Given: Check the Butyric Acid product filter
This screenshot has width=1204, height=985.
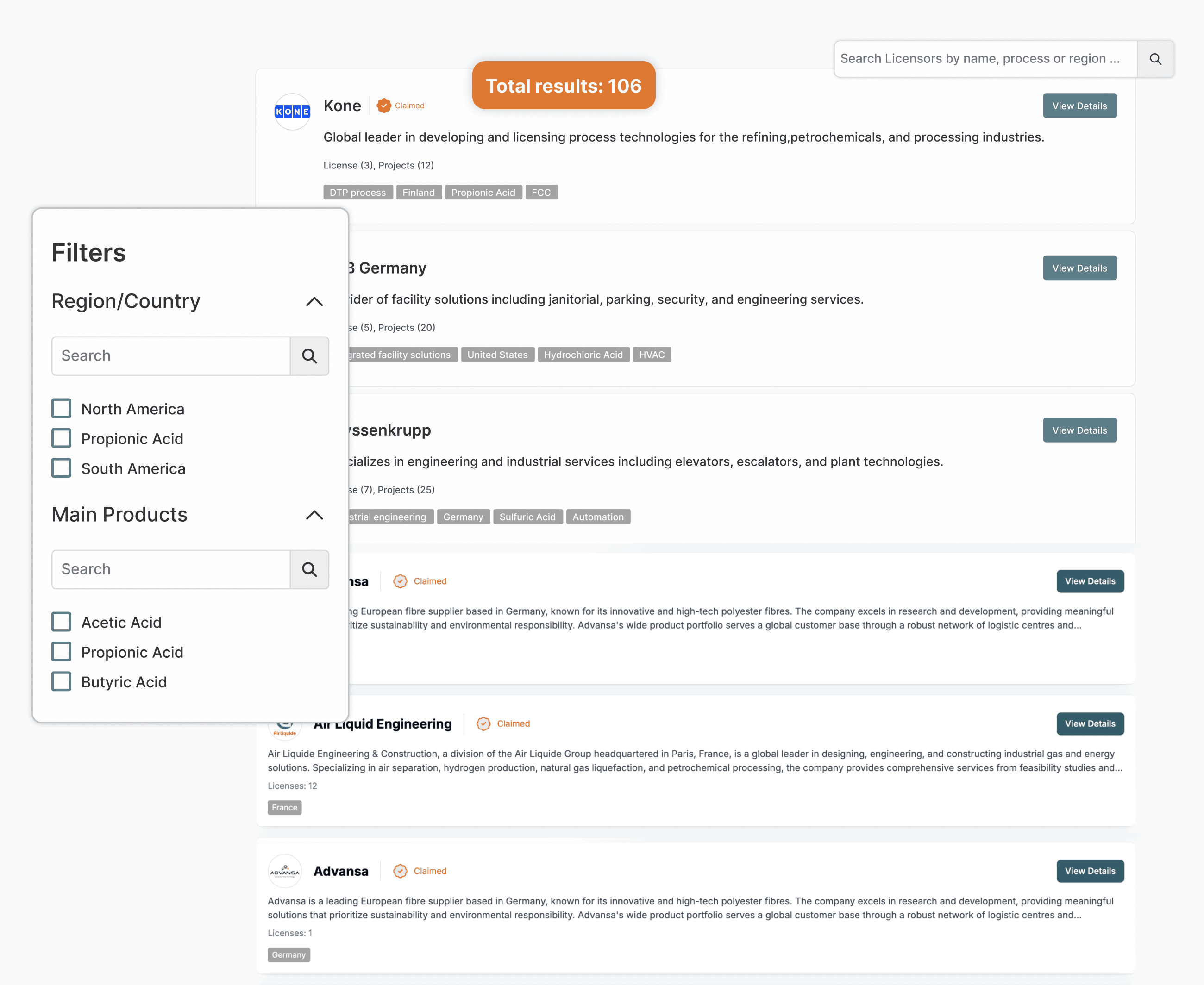Looking at the screenshot, I should point(61,682).
